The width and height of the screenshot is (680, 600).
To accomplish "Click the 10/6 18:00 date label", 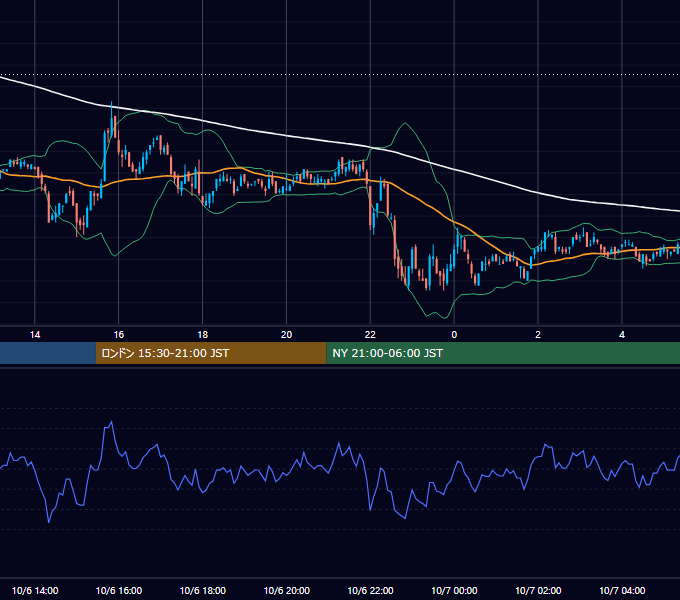I will [203, 590].
